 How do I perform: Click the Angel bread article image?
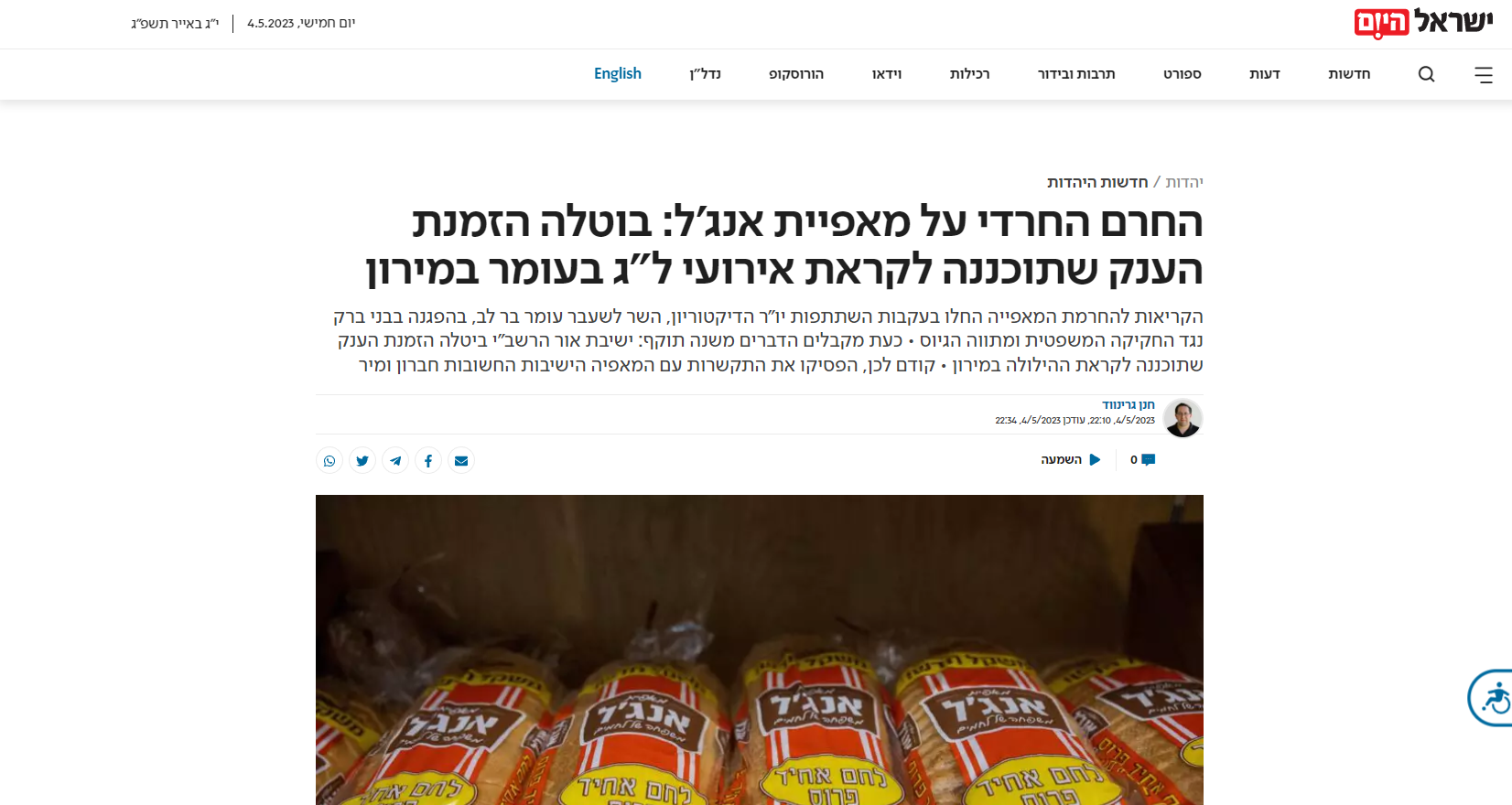click(760, 649)
